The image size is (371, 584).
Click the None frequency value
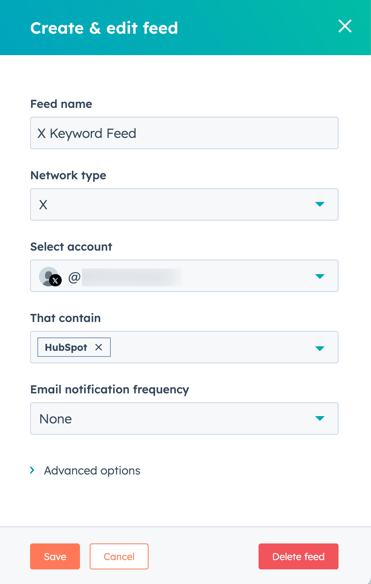(x=56, y=419)
